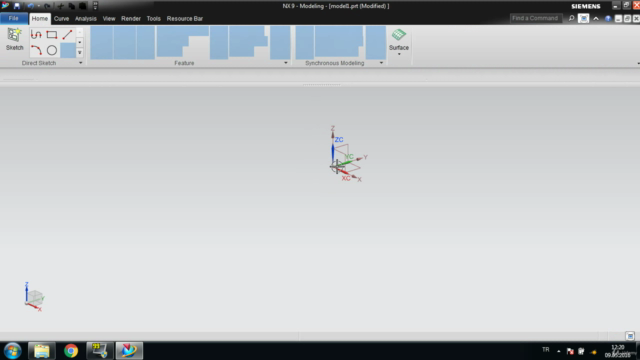Screen dimensions: 640x360
Task: Switch to the Home ribbon tab
Action: point(40,18)
